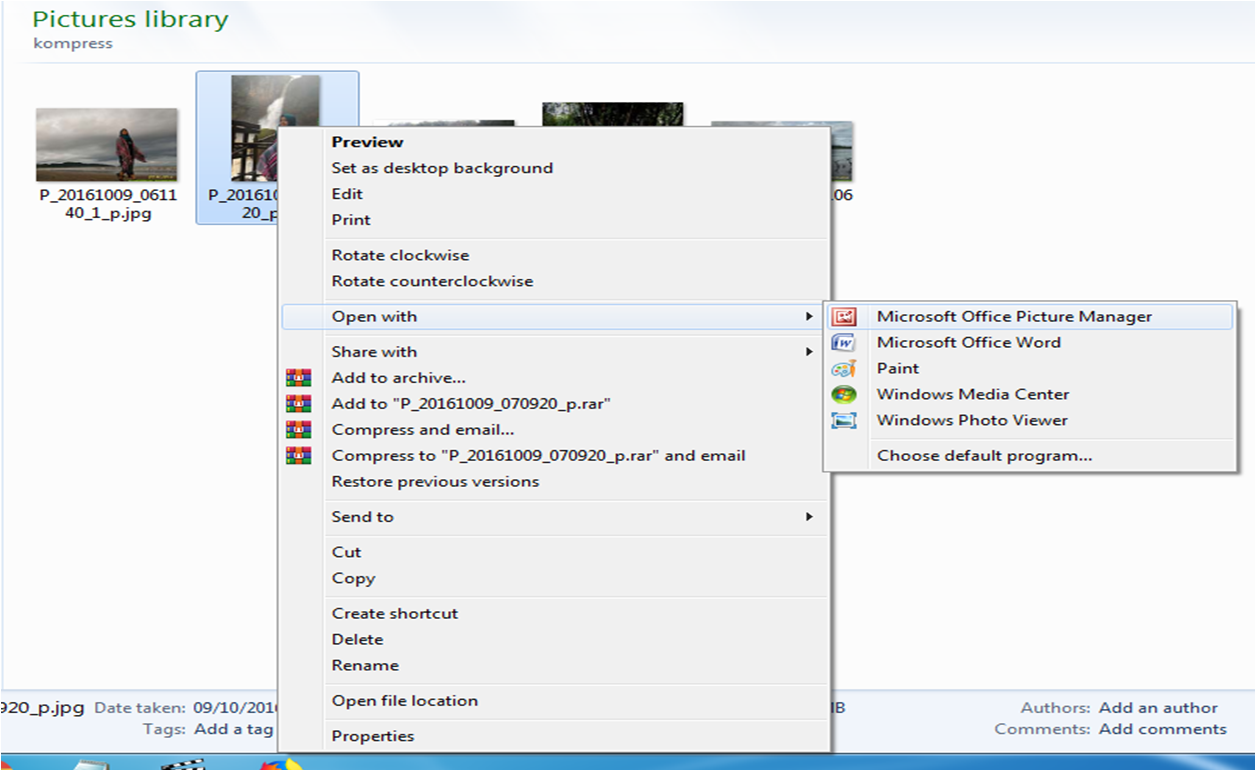Click the Microsoft Office Word icon
This screenshot has width=1256, height=771.
tap(844, 343)
